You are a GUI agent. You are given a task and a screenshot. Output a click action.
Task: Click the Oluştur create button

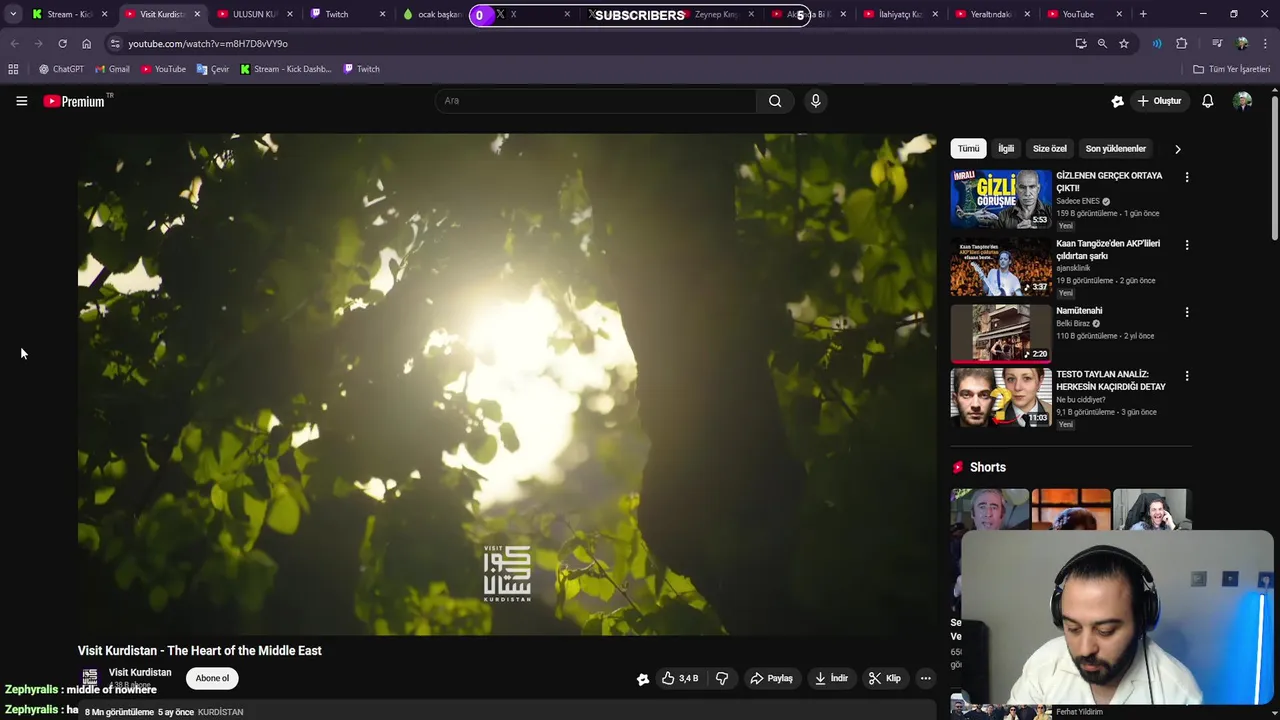tap(1159, 101)
